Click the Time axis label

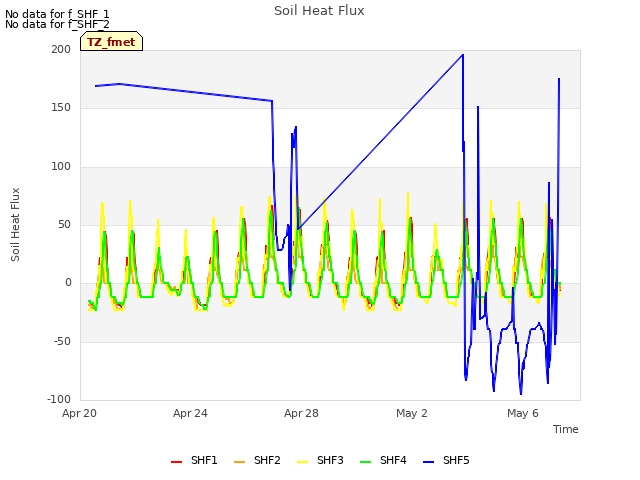[x=566, y=429]
